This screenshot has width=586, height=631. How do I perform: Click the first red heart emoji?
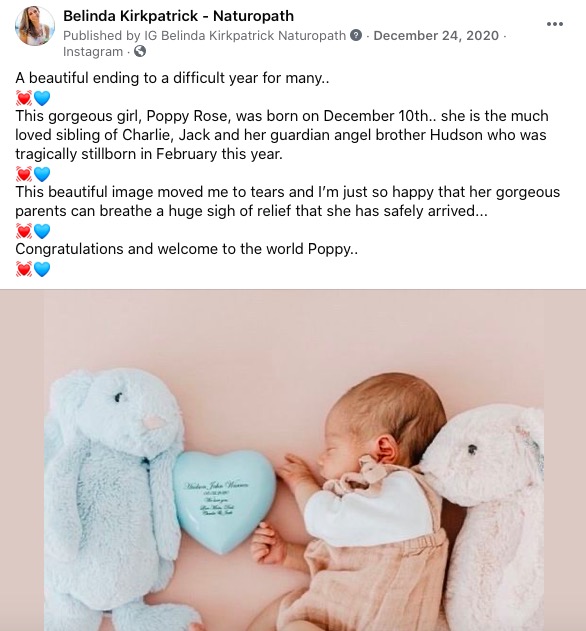tap(24, 98)
